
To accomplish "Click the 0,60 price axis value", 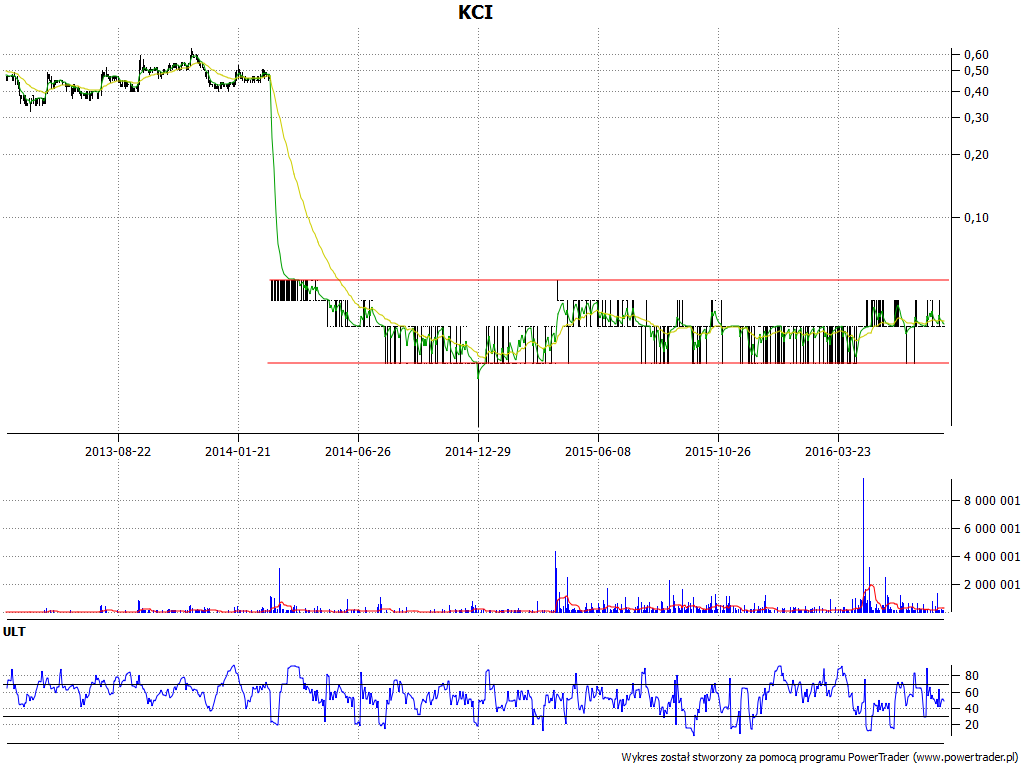I will click(x=976, y=54).
